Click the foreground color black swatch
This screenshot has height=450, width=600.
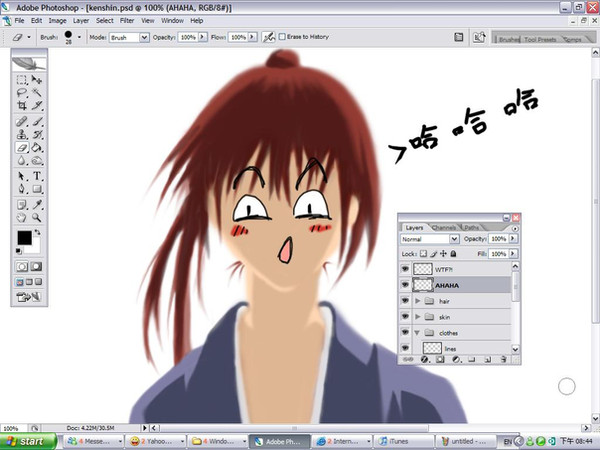24,238
